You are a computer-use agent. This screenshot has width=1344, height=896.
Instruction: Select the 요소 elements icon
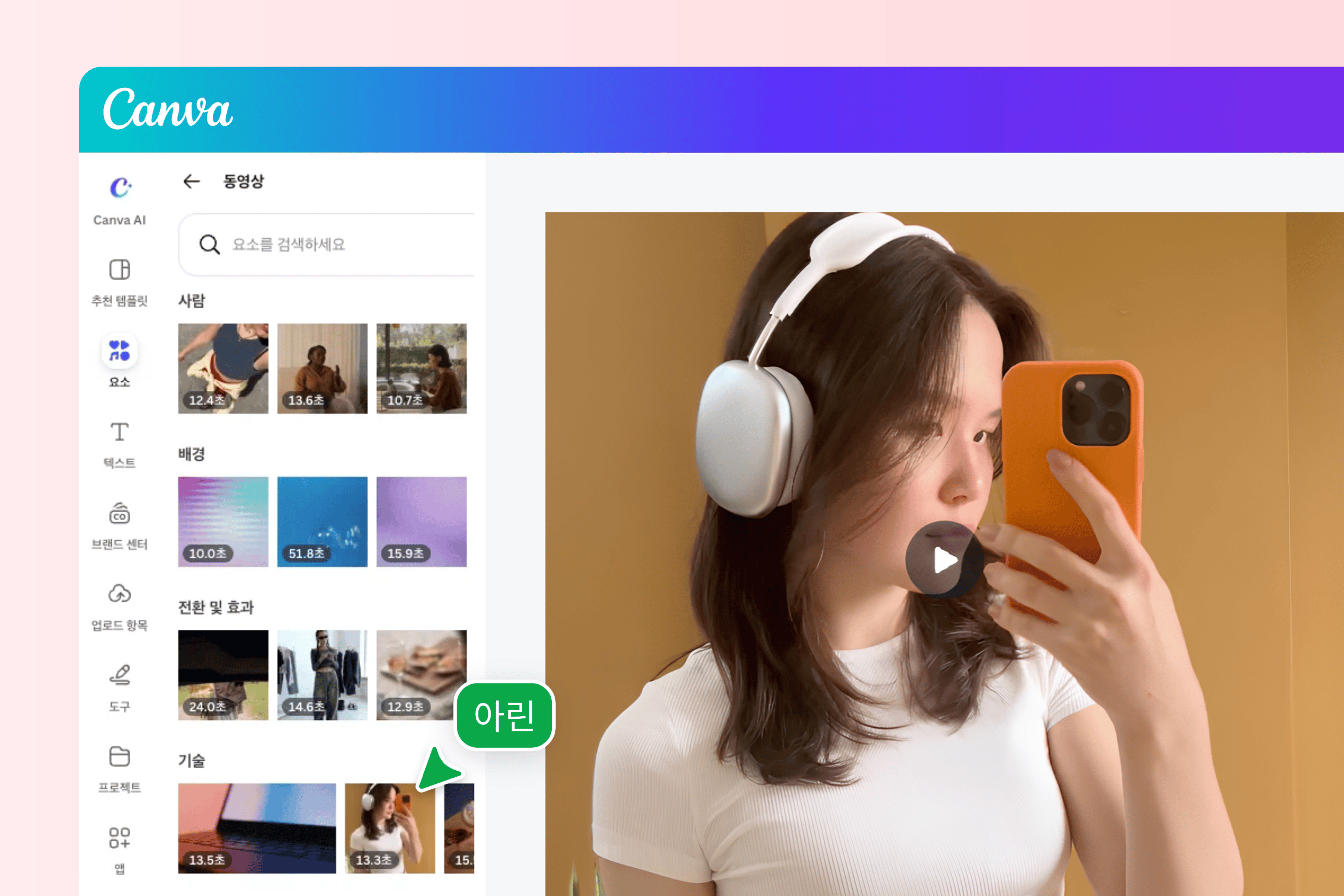[119, 350]
